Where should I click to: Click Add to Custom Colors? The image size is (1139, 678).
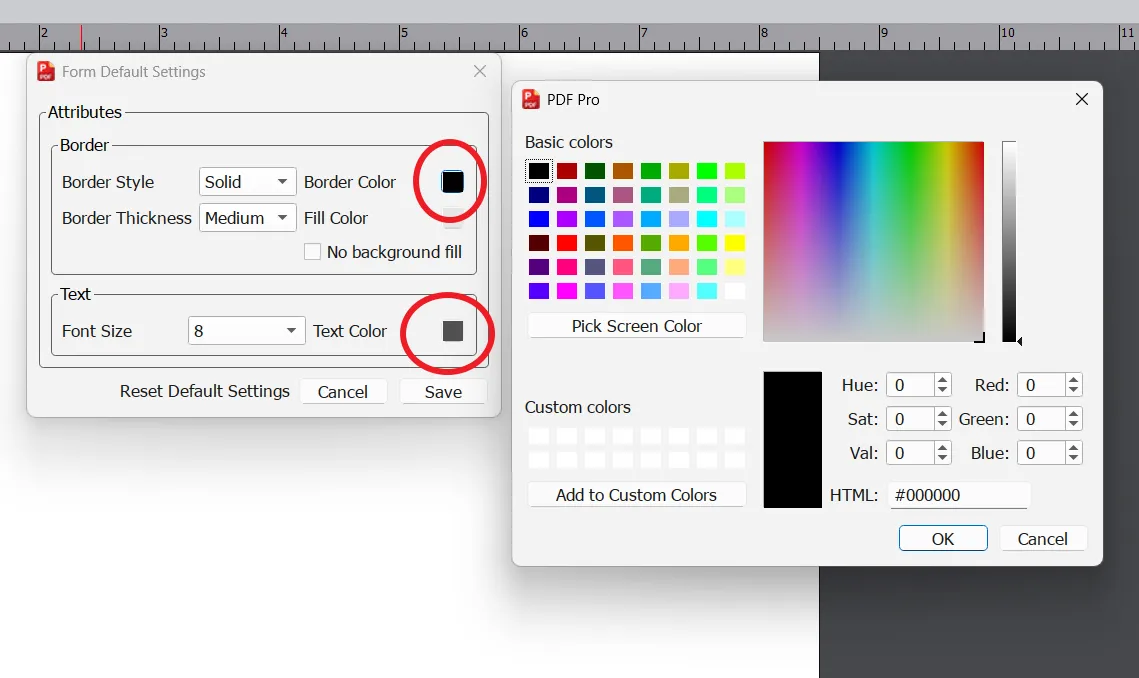click(636, 495)
